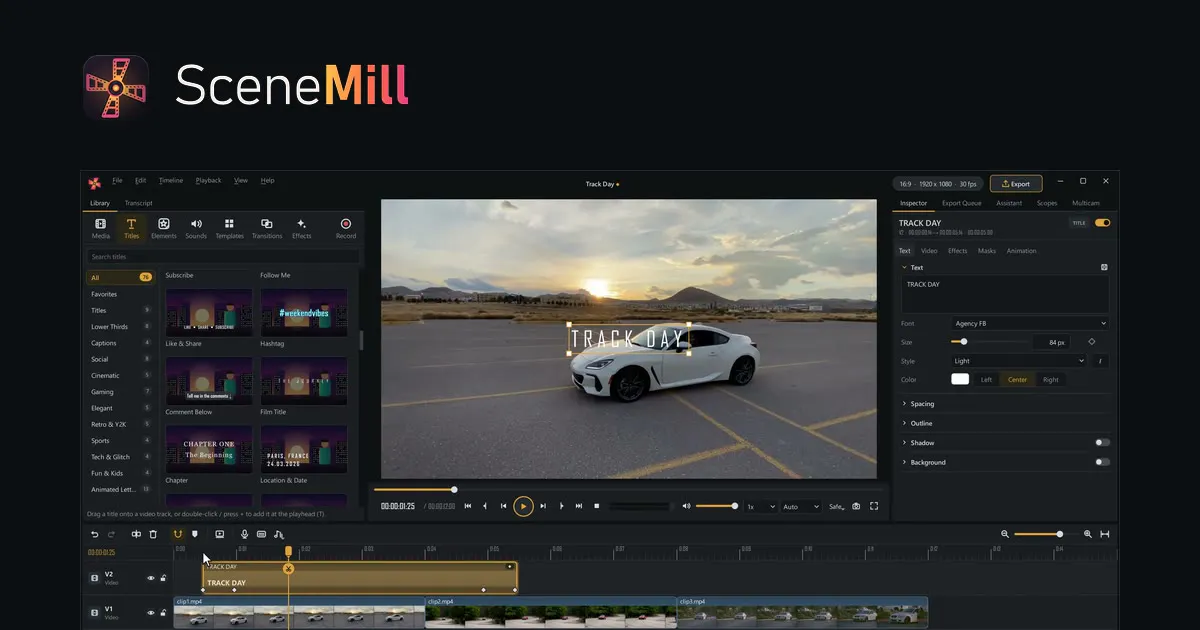Enter fullscreen preview mode

click(x=874, y=506)
